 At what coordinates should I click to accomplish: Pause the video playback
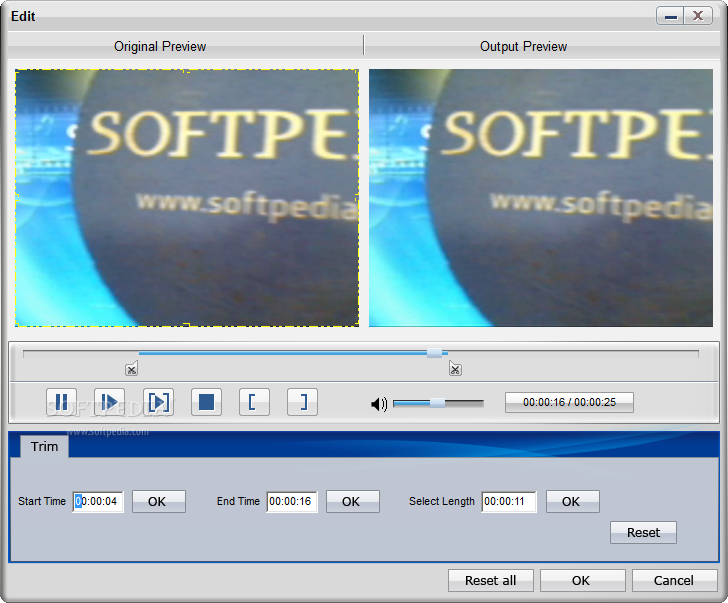[x=61, y=402]
